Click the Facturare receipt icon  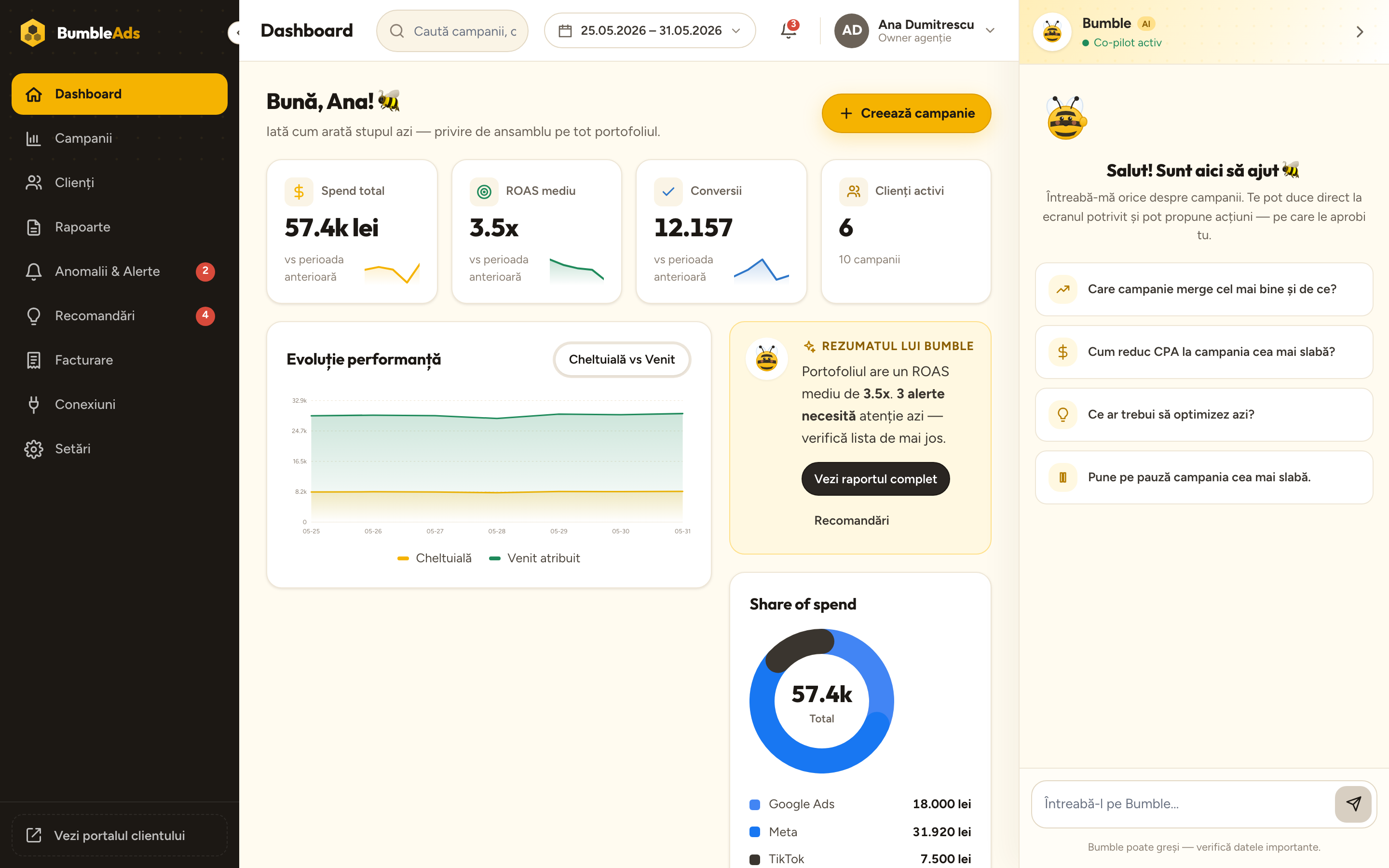(33, 360)
